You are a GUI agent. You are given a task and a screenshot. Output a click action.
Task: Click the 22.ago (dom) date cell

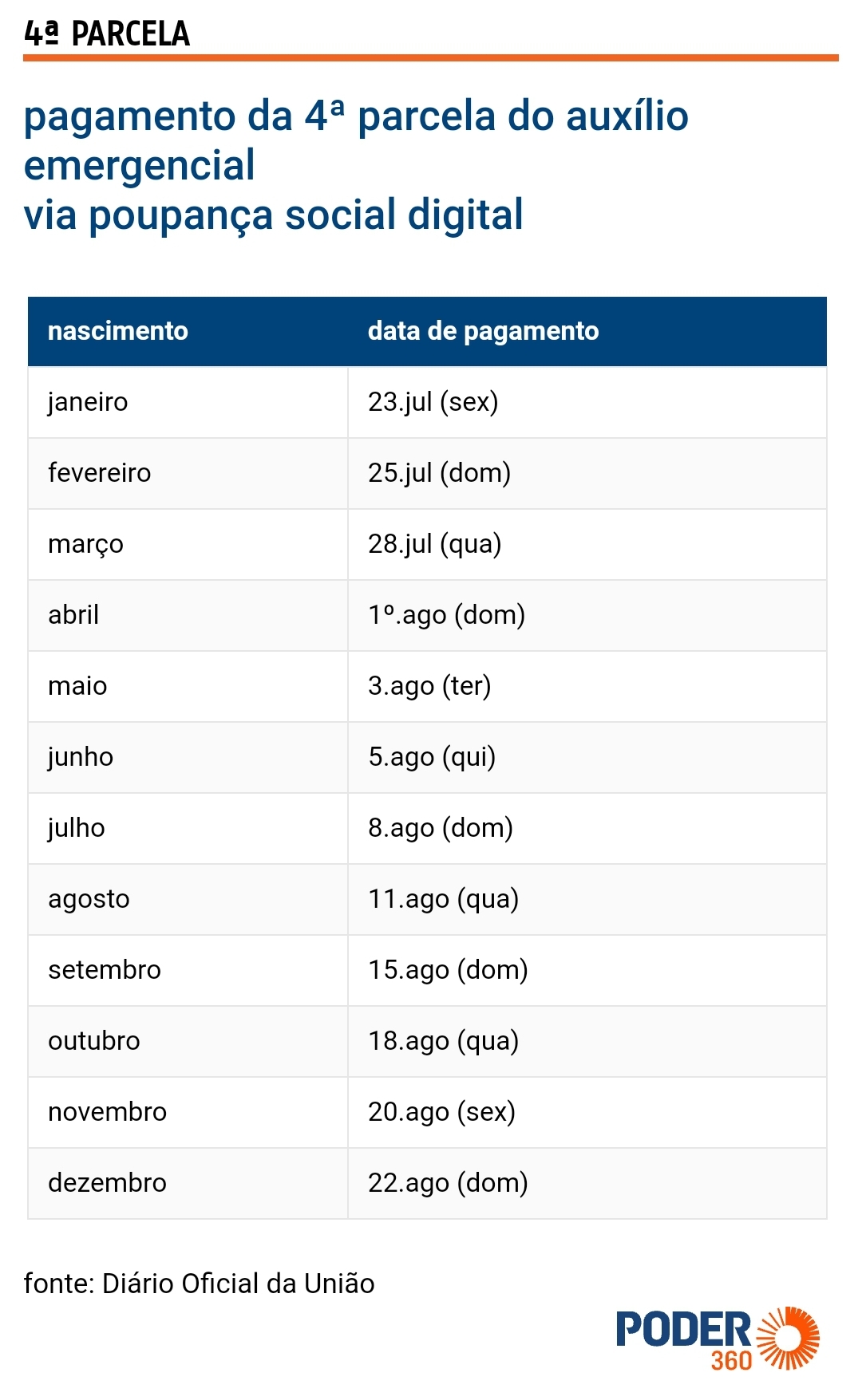[x=587, y=1183]
